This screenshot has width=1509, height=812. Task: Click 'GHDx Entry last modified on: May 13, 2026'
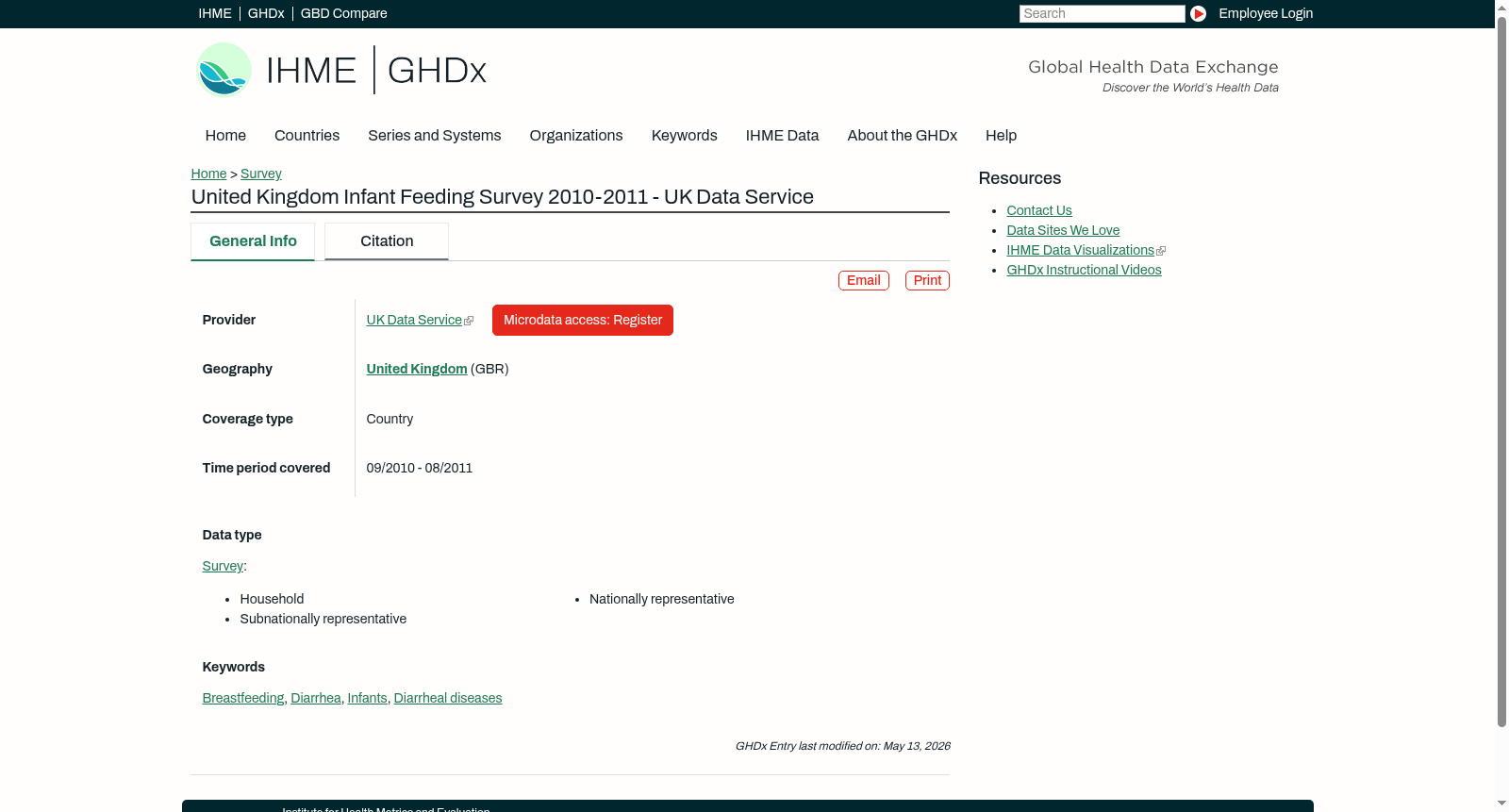pyautogui.click(x=843, y=746)
